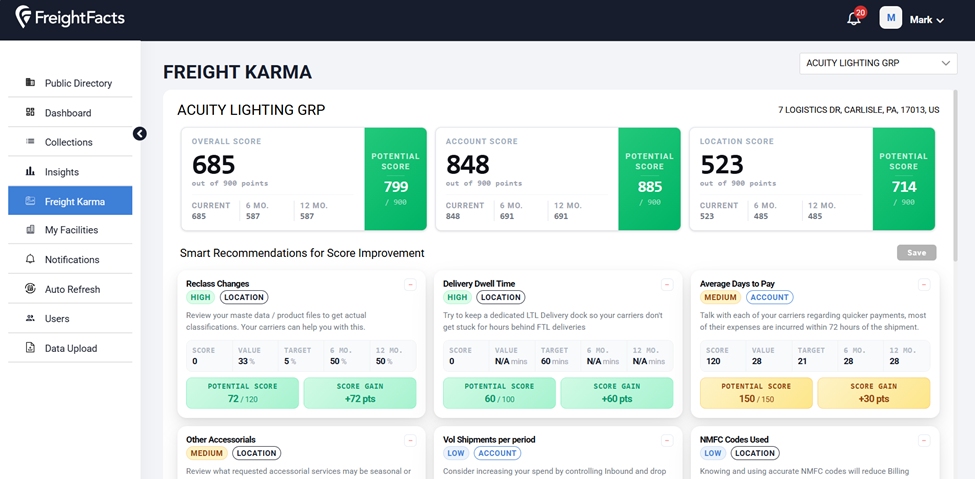Navigate to Insights menu item
975x479 pixels.
70,172
